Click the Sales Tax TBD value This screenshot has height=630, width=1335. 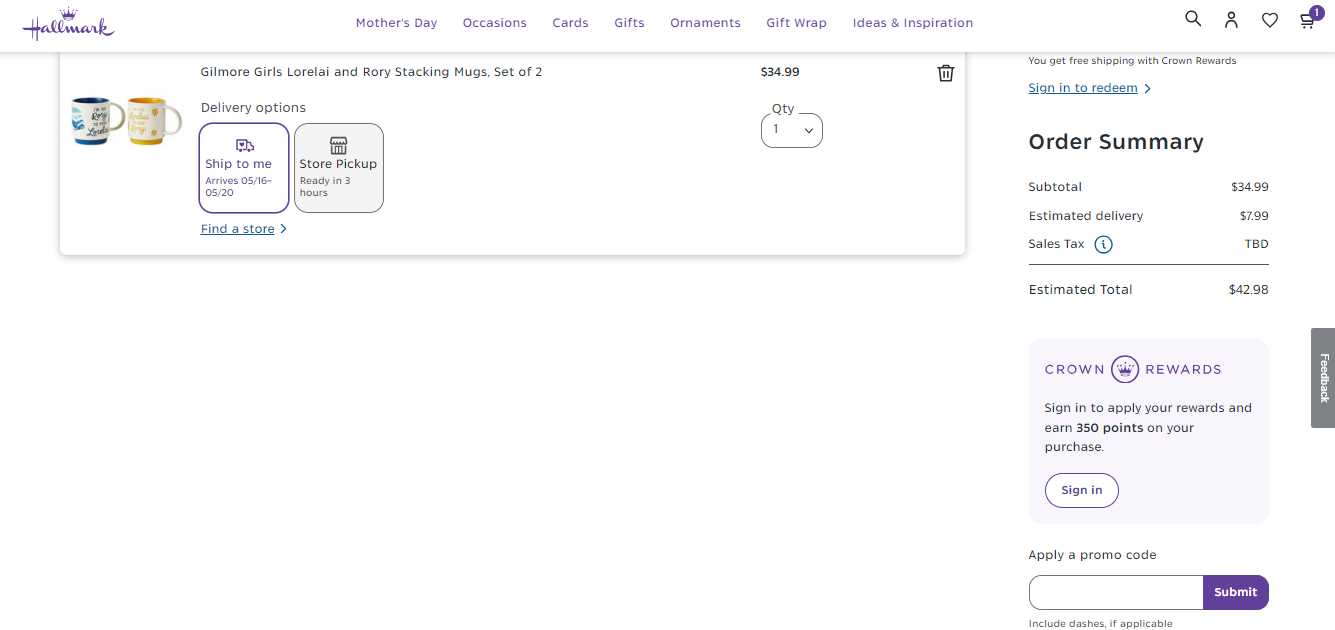1256,244
